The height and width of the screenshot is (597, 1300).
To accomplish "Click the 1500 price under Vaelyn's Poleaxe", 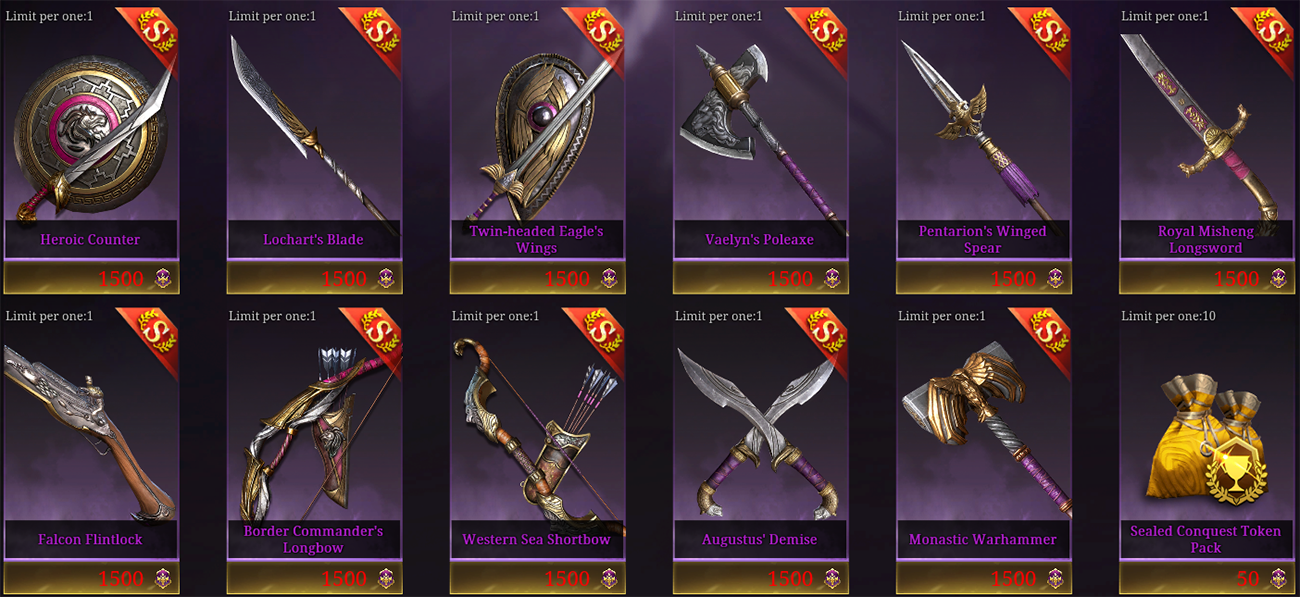I will (790, 278).
